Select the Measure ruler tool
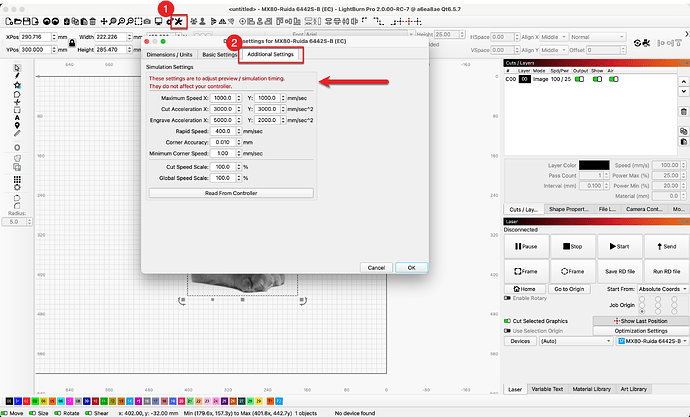 tap(17, 133)
